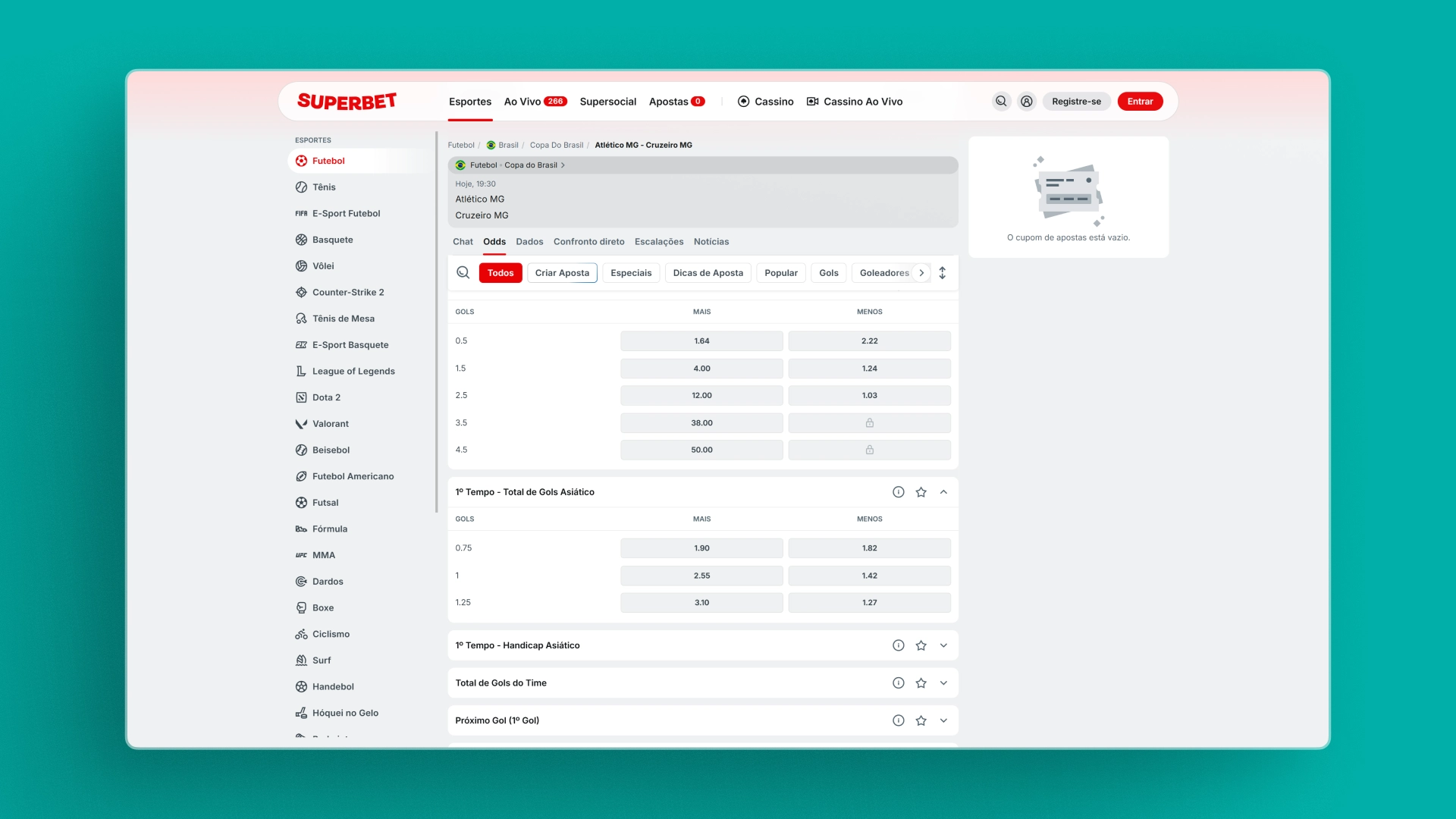
Task: Expand the Próximo Gol (1º Gol) market
Action: click(x=943, y=720)
